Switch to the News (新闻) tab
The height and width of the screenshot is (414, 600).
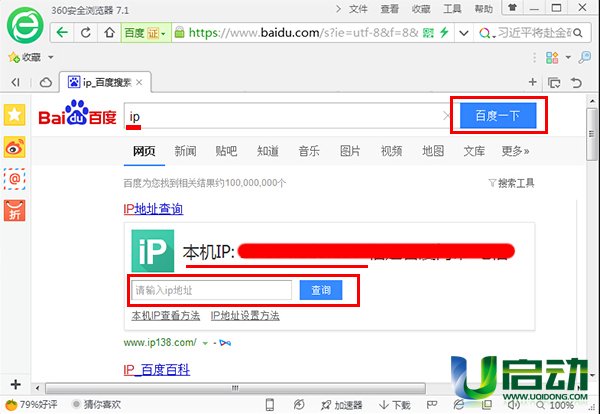[x=185, y=151]
